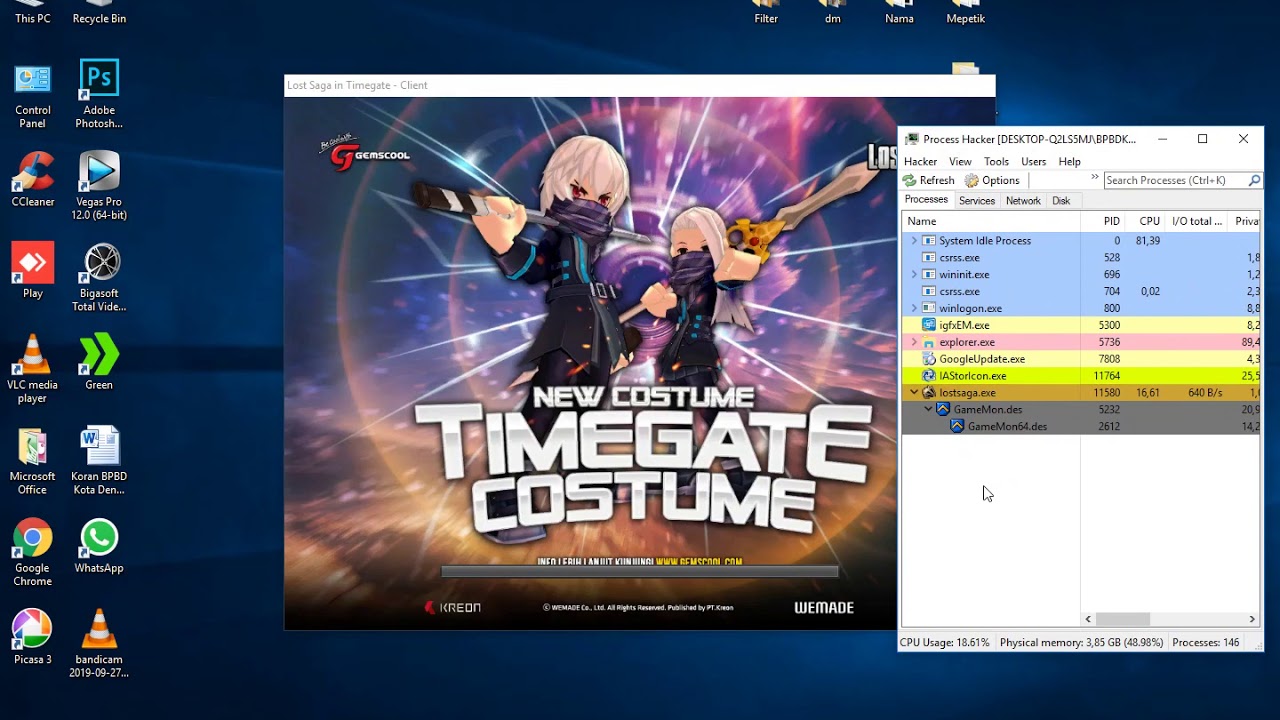Switch to the Disk tab
This screenshot has height=720, width=1280.
[x=1061, y=201]
